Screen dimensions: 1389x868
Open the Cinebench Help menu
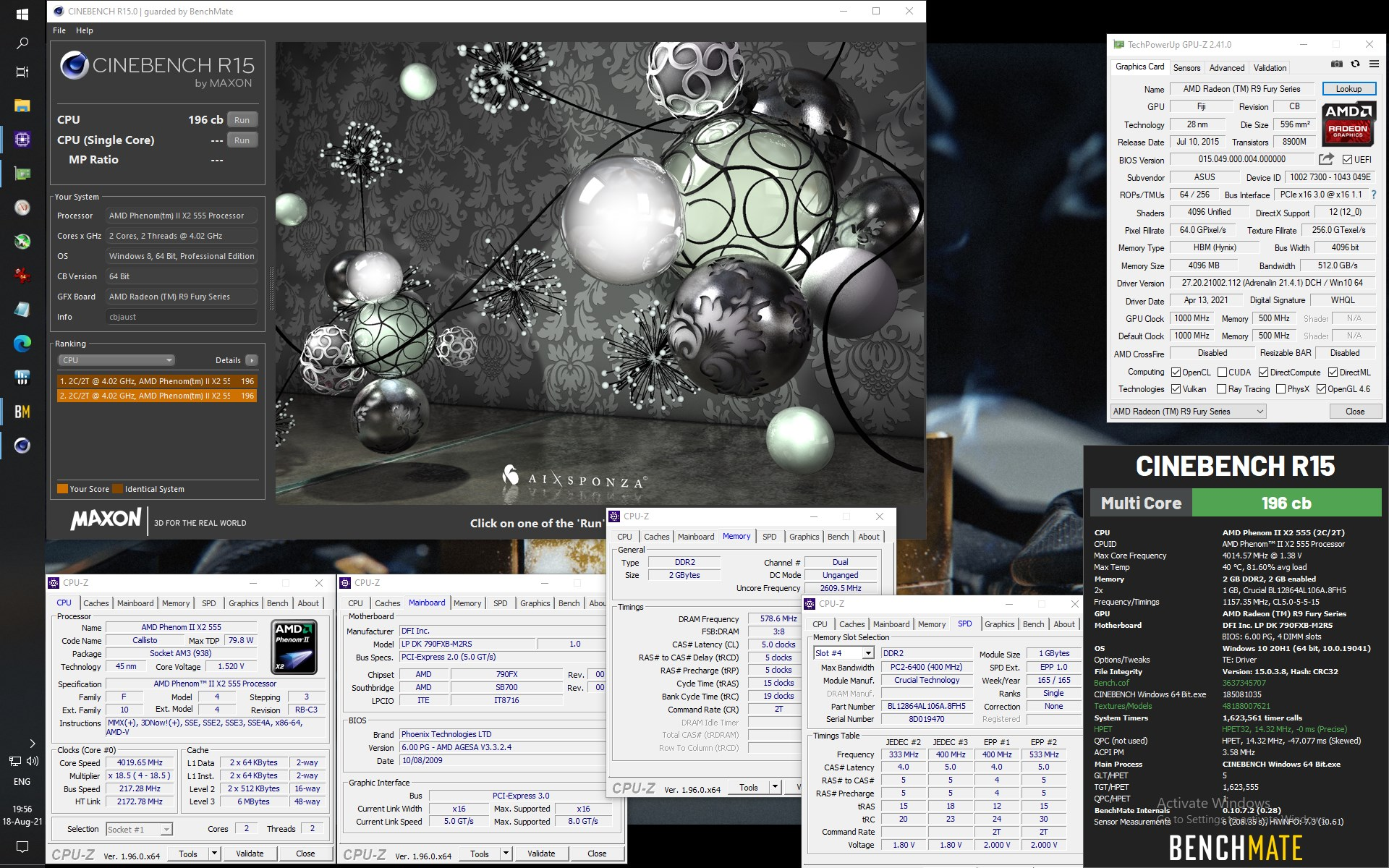pos(85,30)
